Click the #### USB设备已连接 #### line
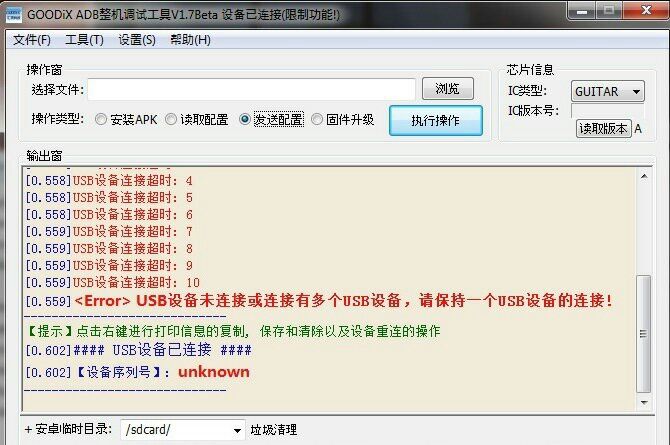Screen dimensions: 670x445 pos(138,350)
